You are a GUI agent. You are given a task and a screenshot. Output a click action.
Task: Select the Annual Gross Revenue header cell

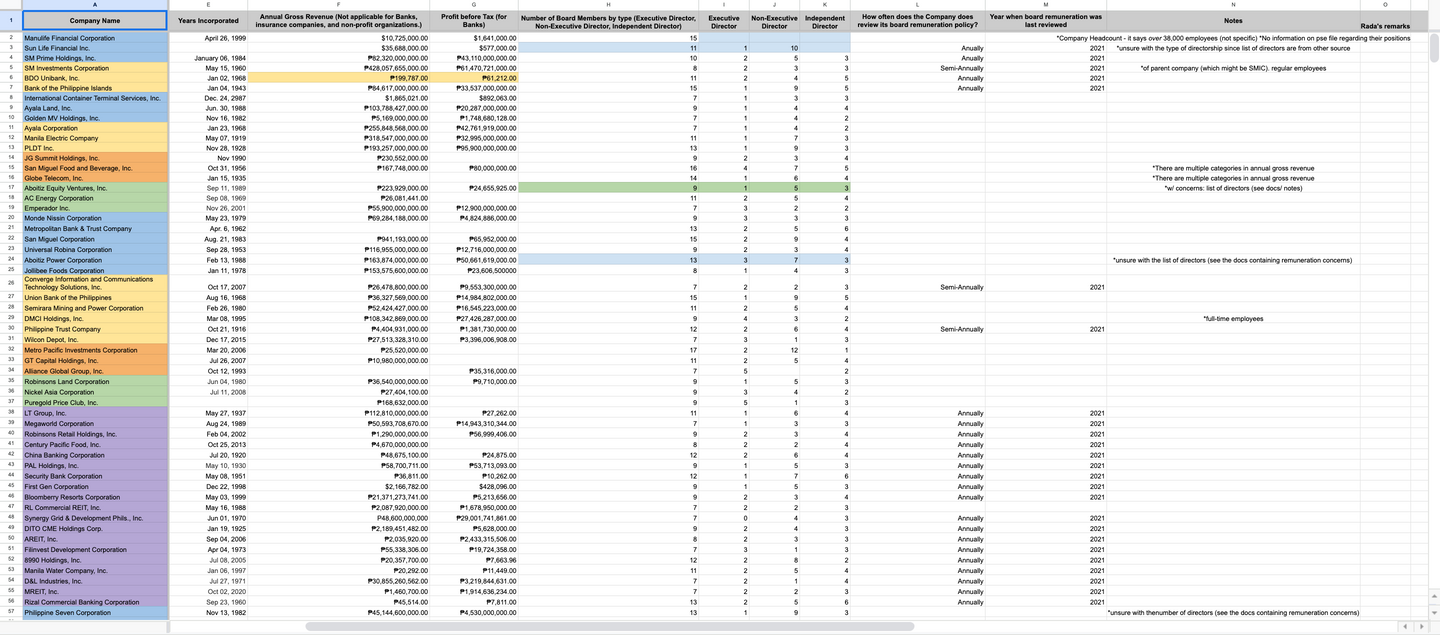click(x=340, y=21)
